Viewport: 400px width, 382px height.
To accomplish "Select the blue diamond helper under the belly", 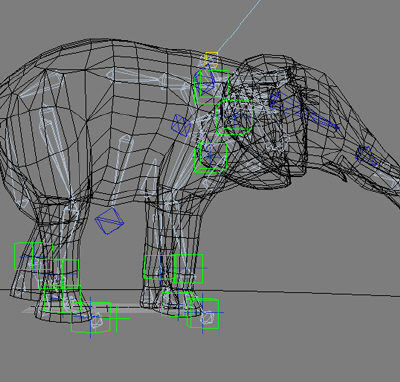I will 109,220.
